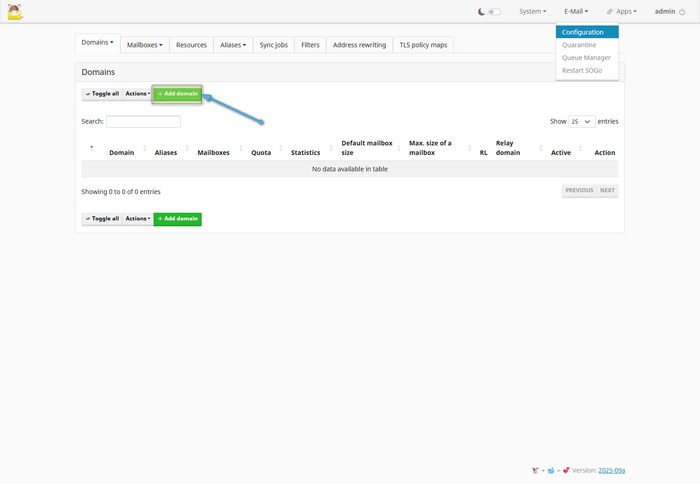The image size is (700, 484).
Task: Open the Aliases tab dropdown
Action: [x=233, y=45]
